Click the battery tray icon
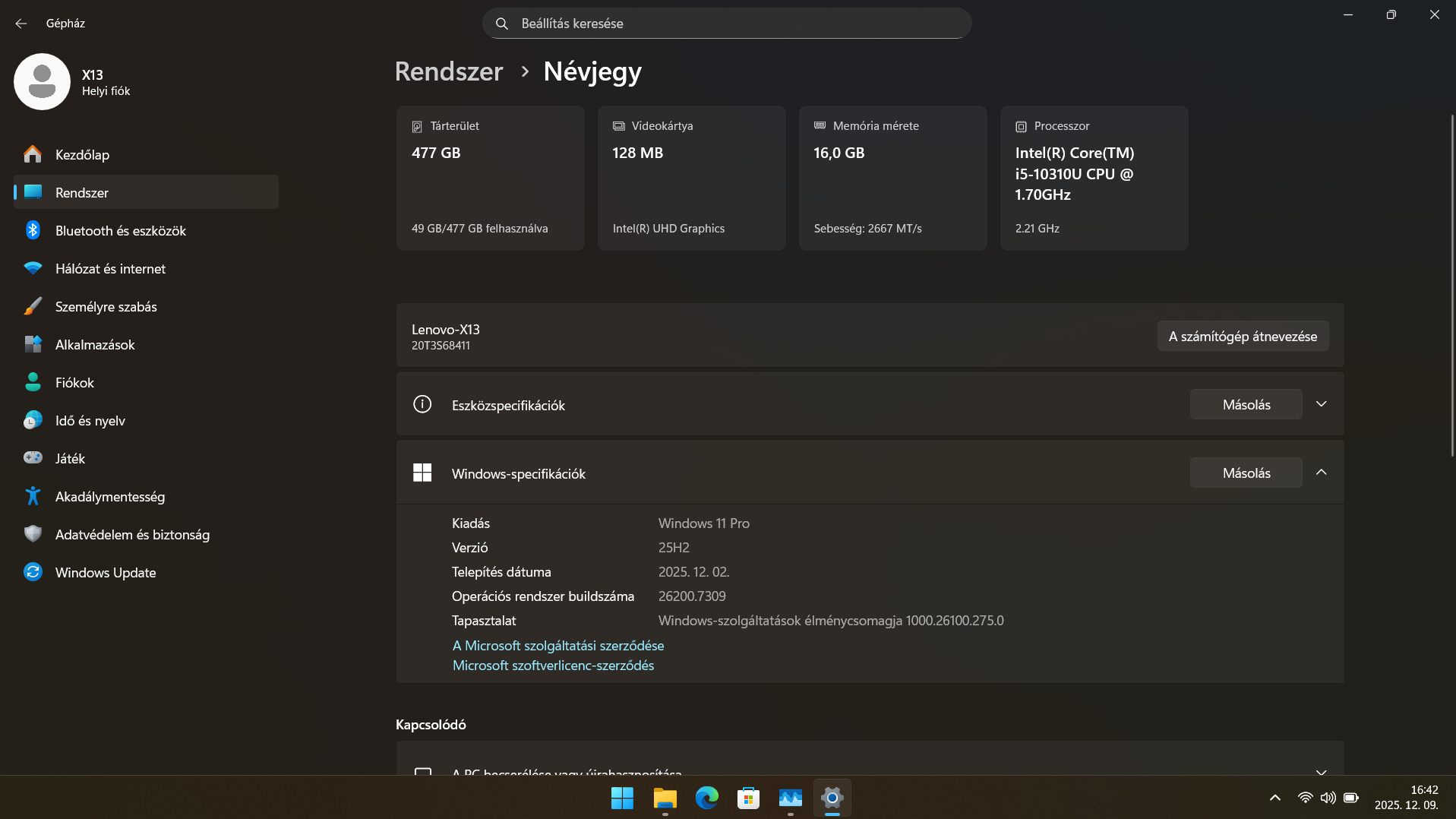1456x819 pixels. coord(1350,798)
